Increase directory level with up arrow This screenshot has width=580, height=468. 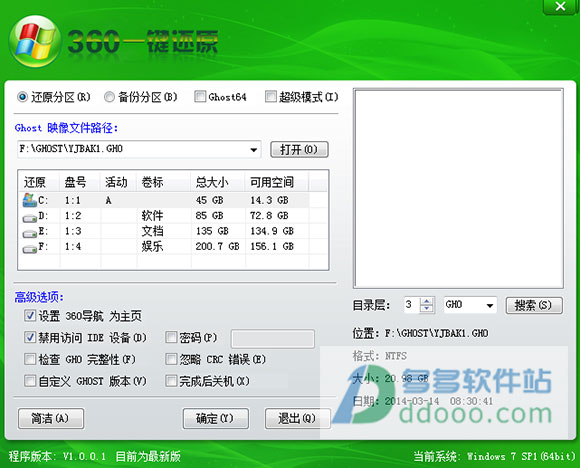427,301
